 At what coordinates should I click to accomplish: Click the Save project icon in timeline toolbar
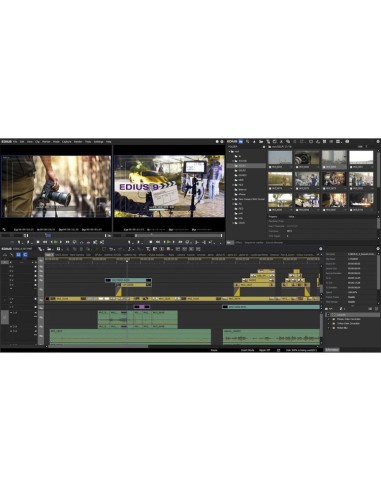tap(58, 249)
